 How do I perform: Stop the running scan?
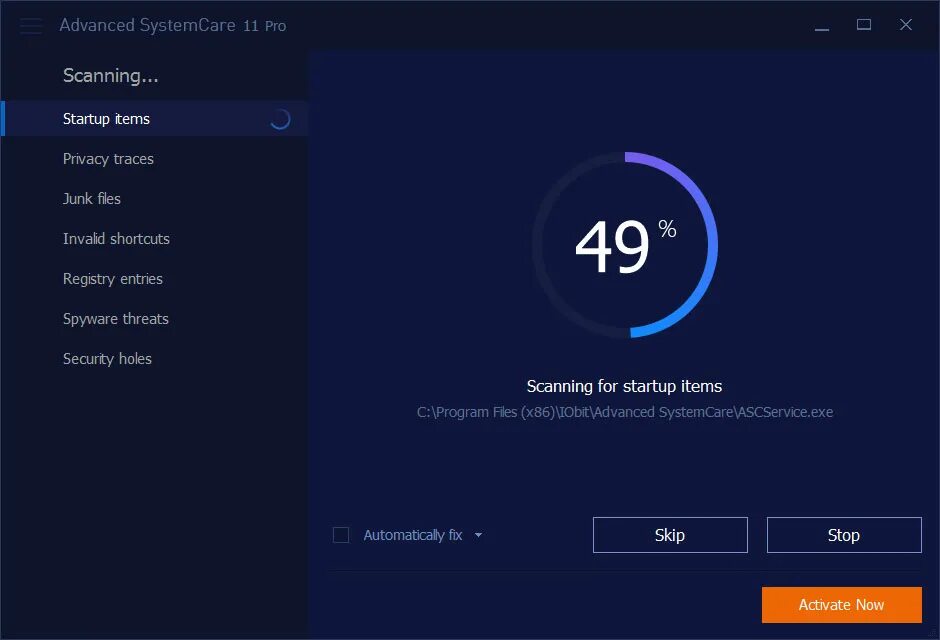[844, 535]
